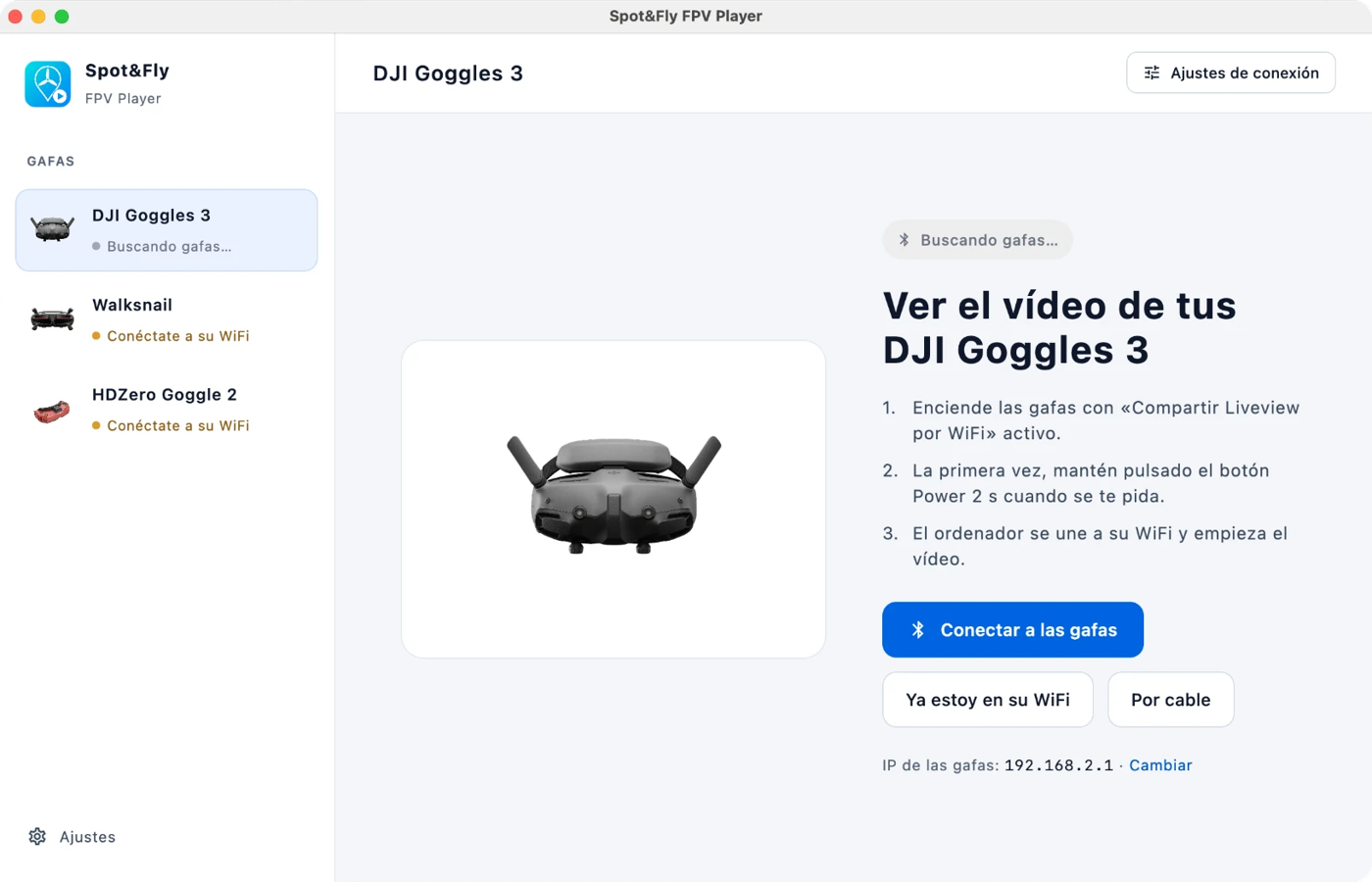Click step 1 'Enciende las gafas' instruction
This screenshot has width=1372, height=882.
pos(1105,420)
